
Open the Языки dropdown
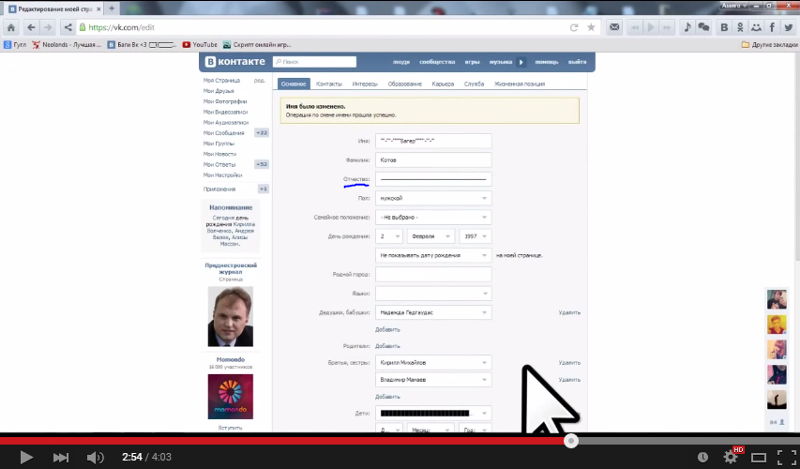click(433, 293)
